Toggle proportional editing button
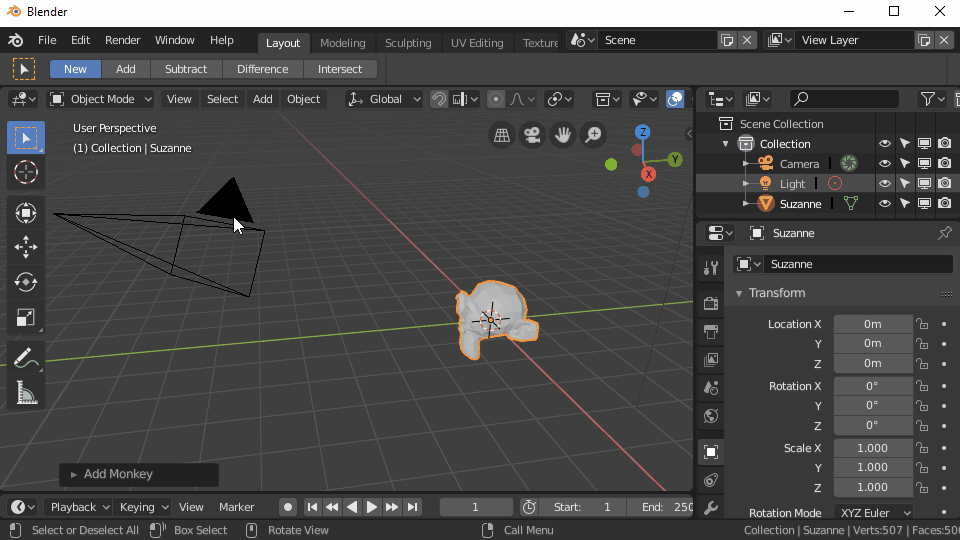 point(496,99)
